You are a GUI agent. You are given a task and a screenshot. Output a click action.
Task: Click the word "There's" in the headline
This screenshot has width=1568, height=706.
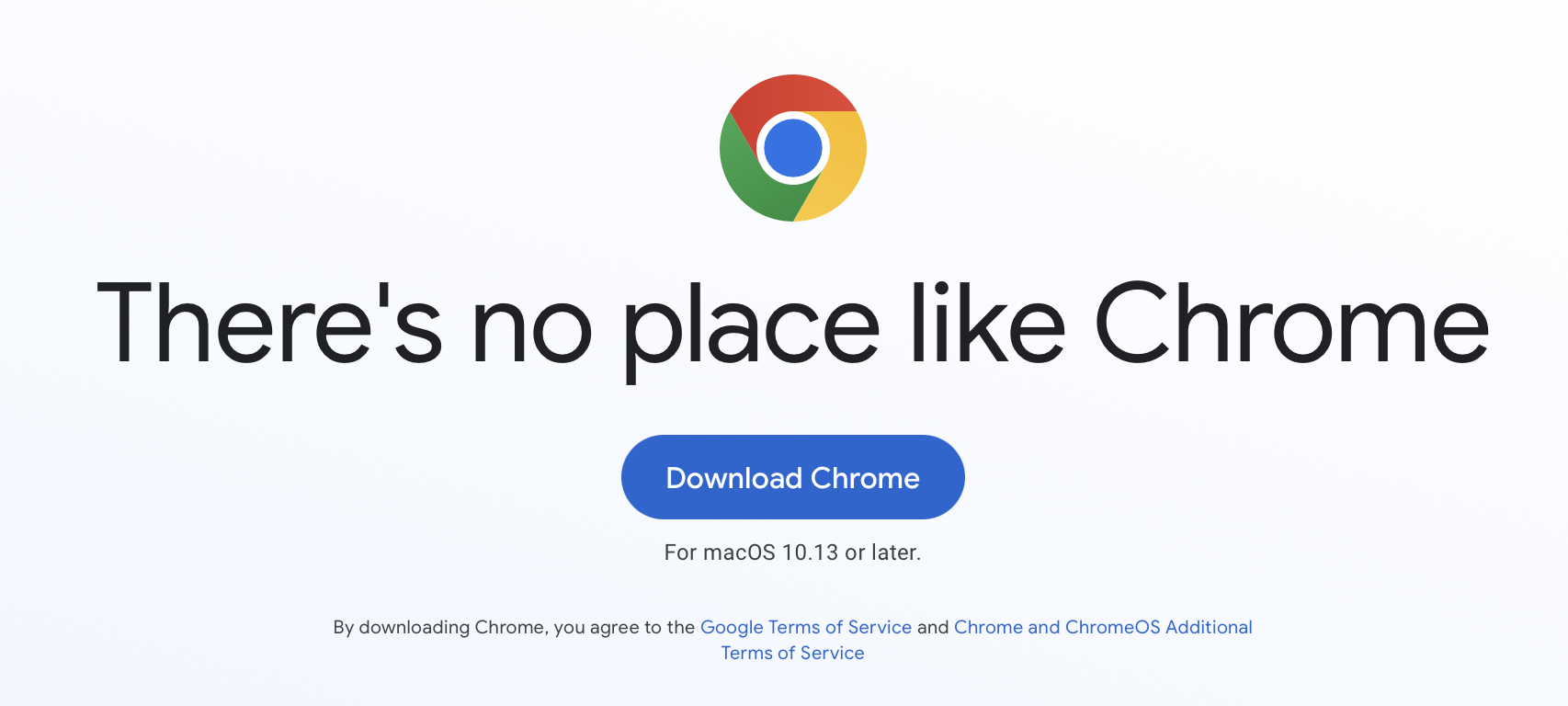(x=269, y=322)
